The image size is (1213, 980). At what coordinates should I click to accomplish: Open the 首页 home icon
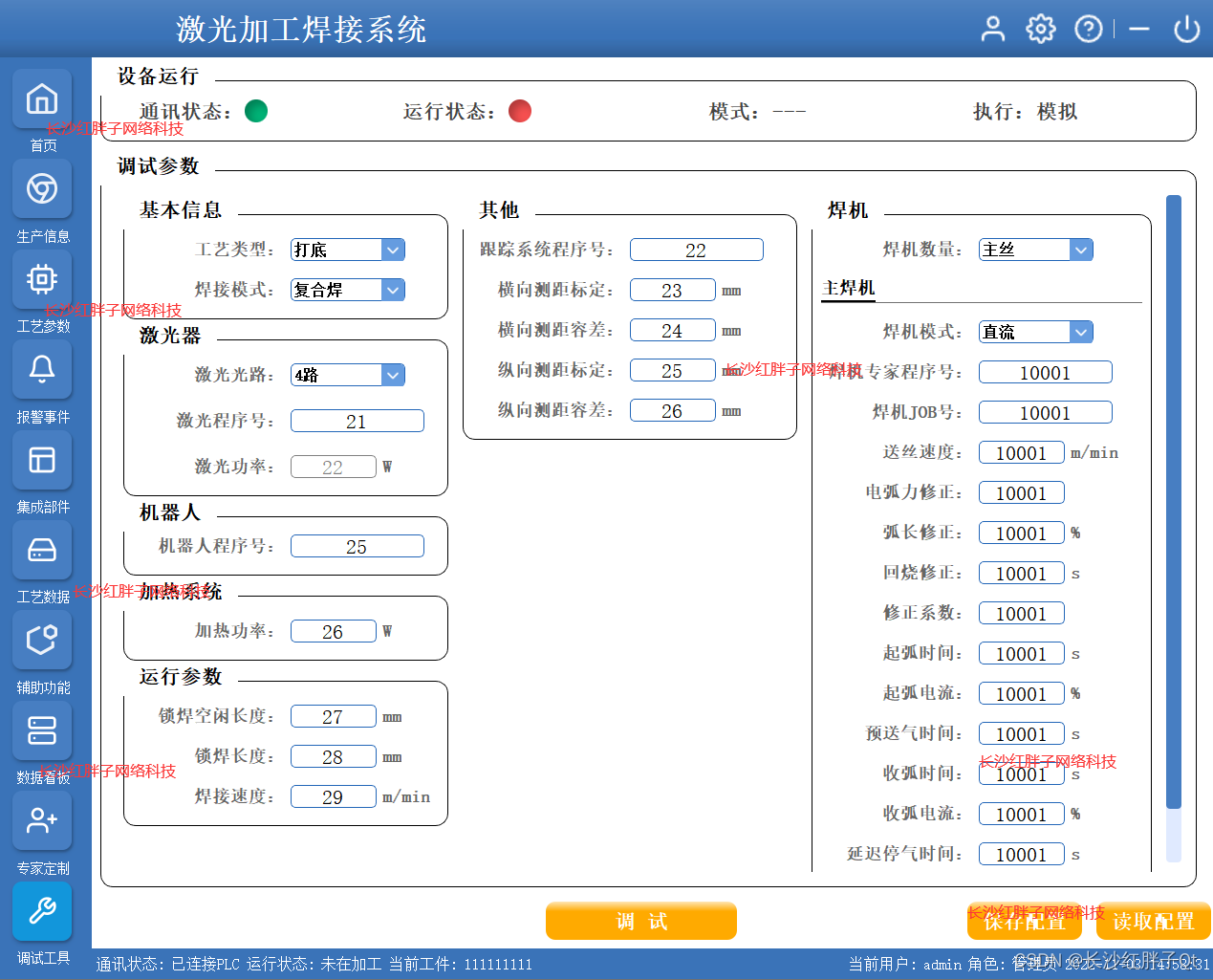42,98
